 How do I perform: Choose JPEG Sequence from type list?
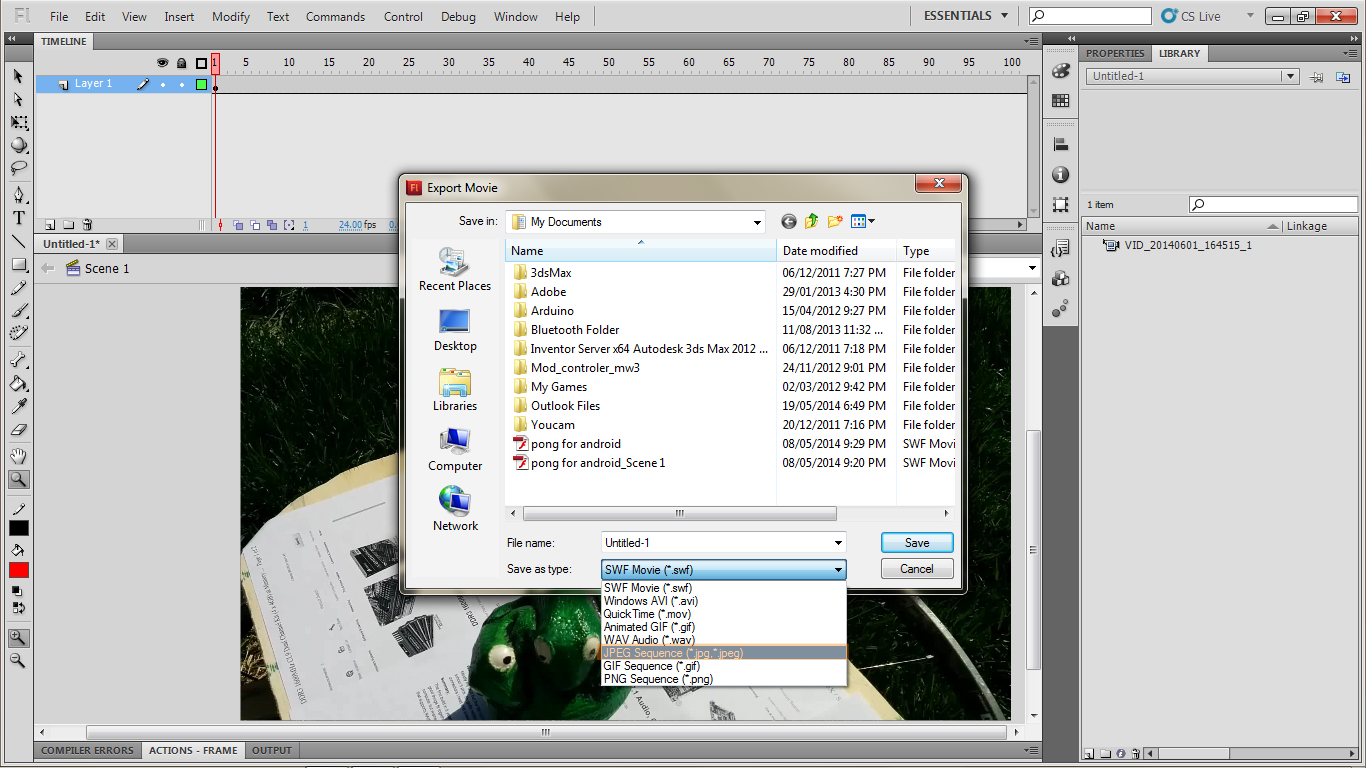pos(724,653)
